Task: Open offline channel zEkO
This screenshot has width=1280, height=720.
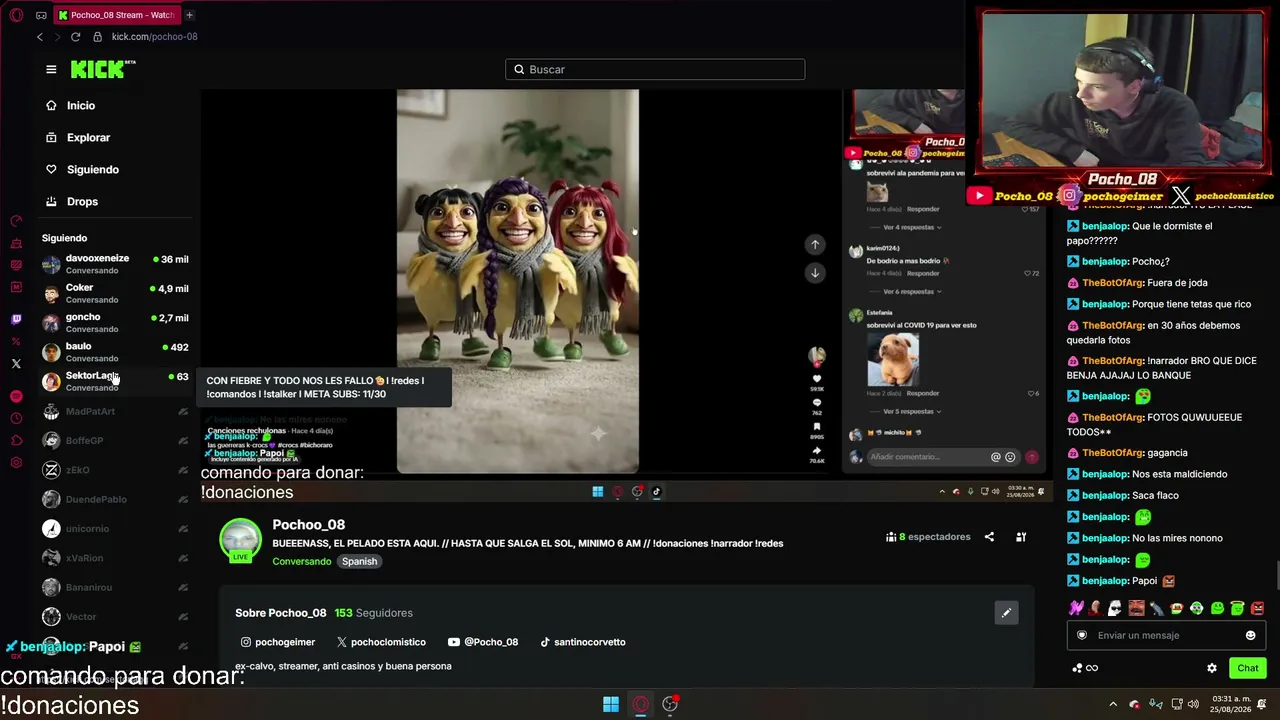Action: [115, 470]
